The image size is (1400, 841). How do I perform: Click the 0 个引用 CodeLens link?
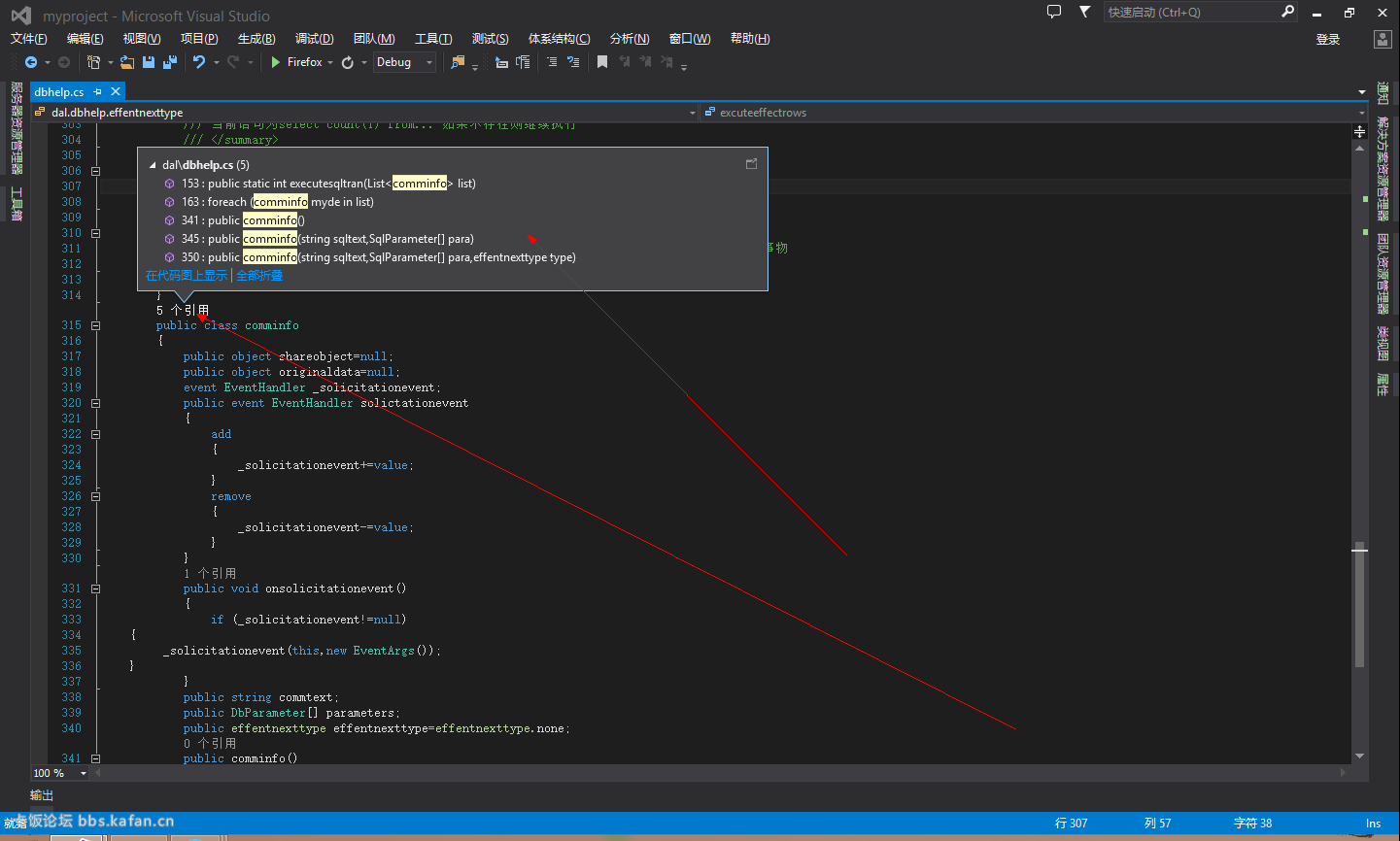[x=210, y=744]
